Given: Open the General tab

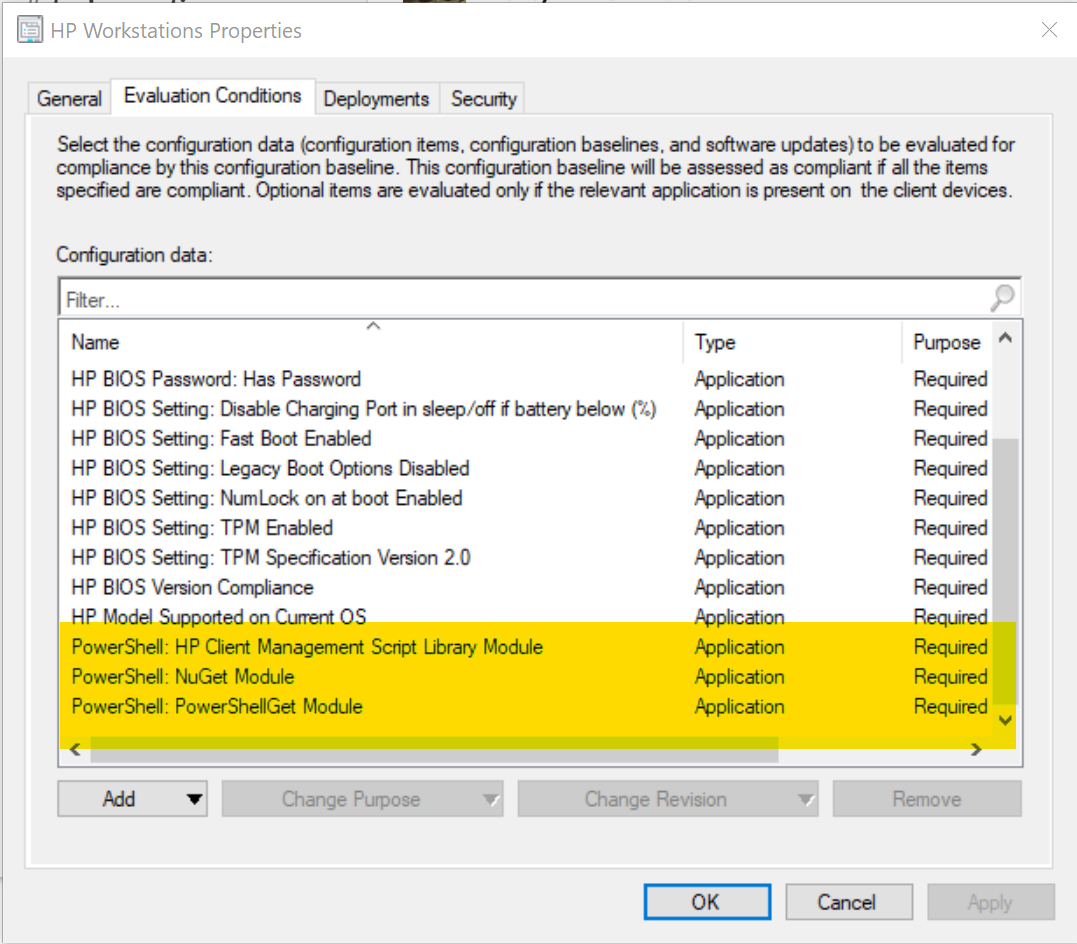Looking at the screenshot, I should (x=68, y=98).
